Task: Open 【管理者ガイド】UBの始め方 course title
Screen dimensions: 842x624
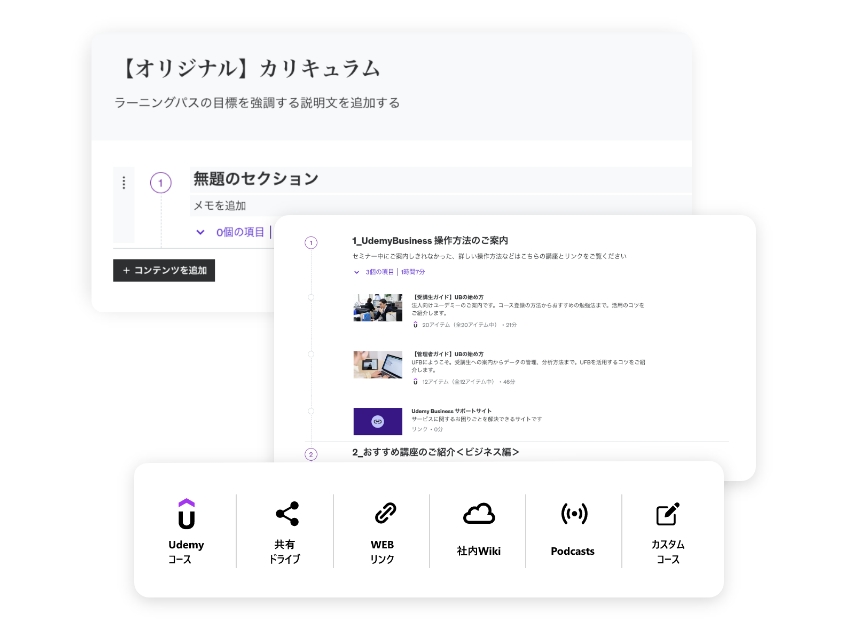Action: click(x=448, y=354)
